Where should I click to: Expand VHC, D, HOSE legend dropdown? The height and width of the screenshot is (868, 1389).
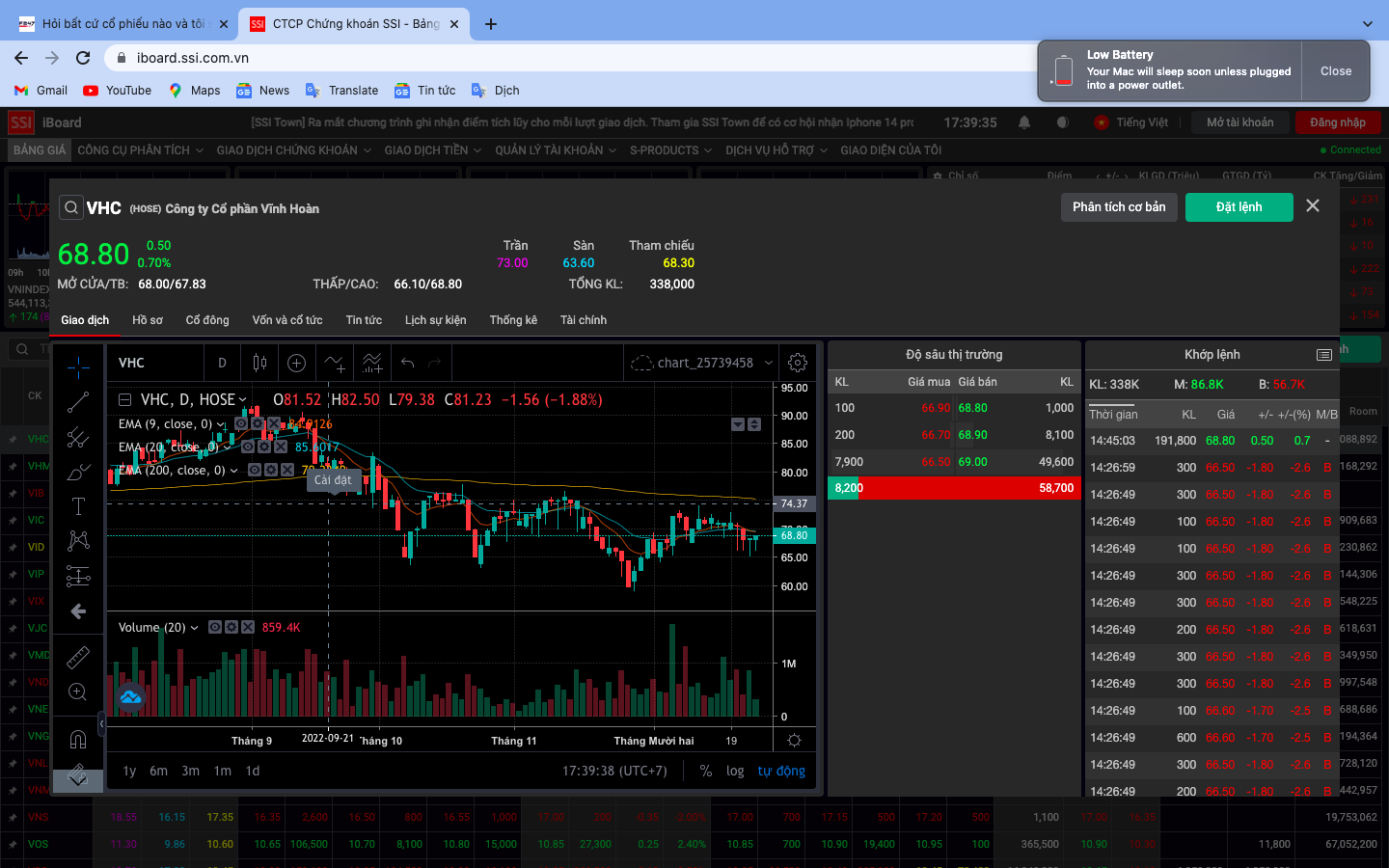tap(243, 399)
